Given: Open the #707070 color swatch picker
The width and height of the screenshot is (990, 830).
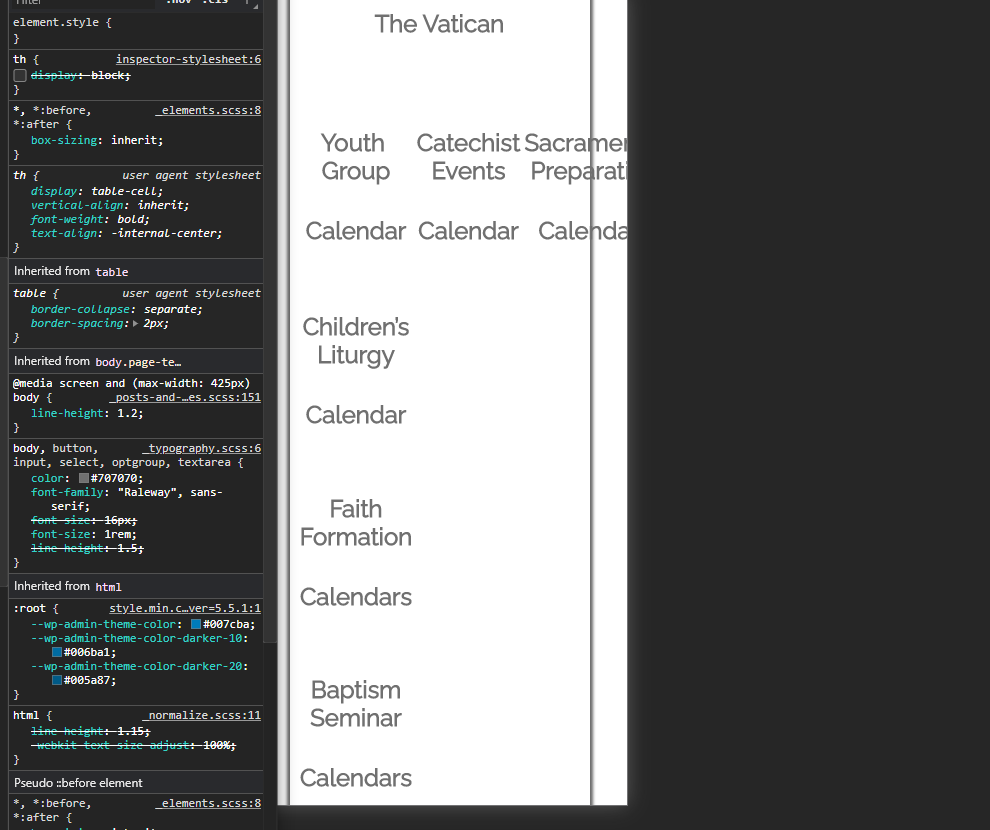Looking at the screenshot, I should (x=84, y=478).
